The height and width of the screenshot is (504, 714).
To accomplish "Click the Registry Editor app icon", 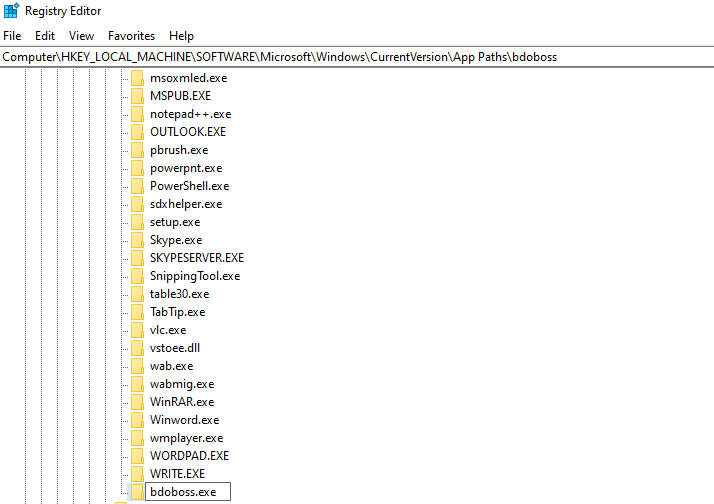I will (x=11, y=10).
